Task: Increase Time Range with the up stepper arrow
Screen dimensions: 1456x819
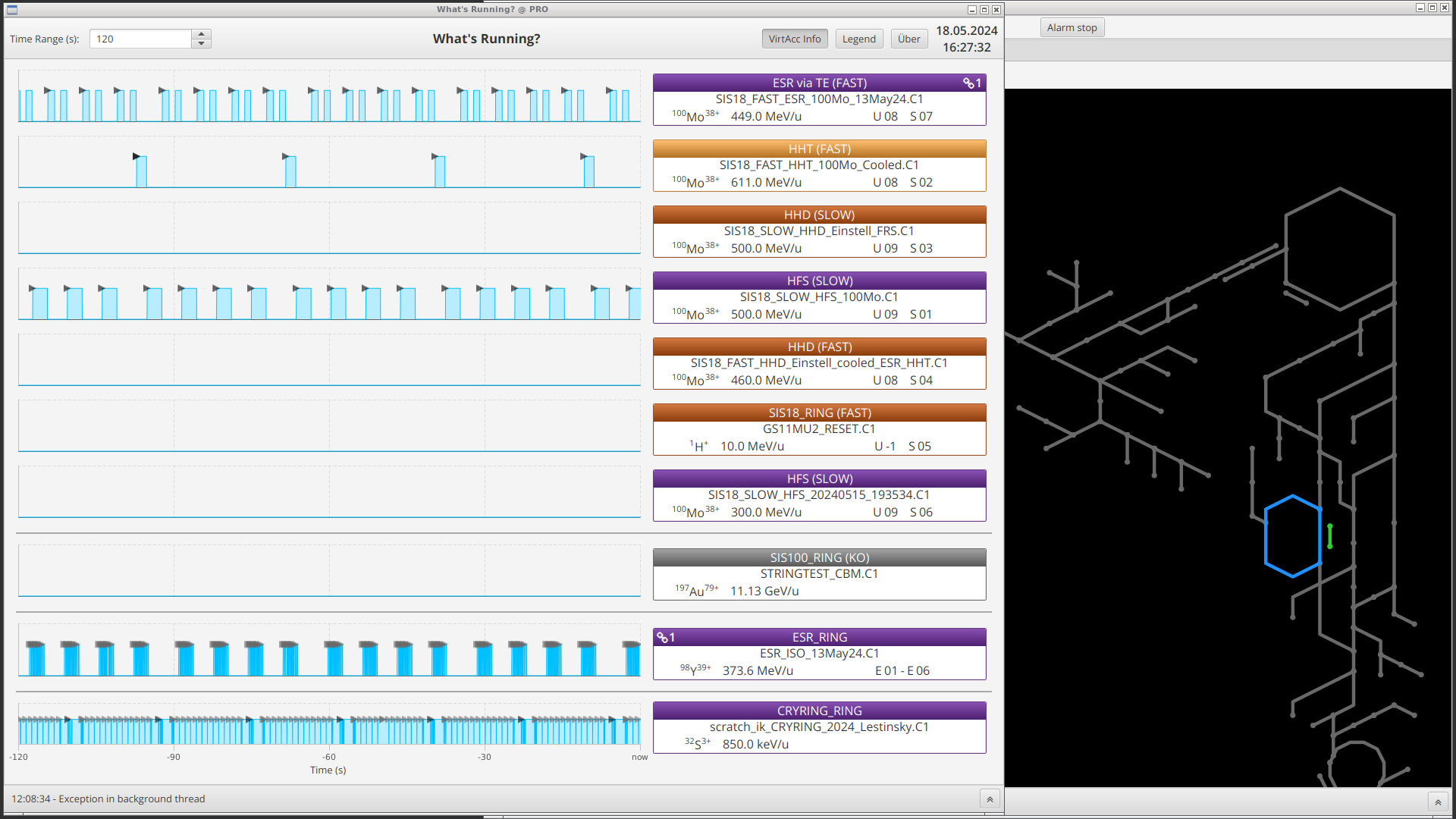Action: 201,34
